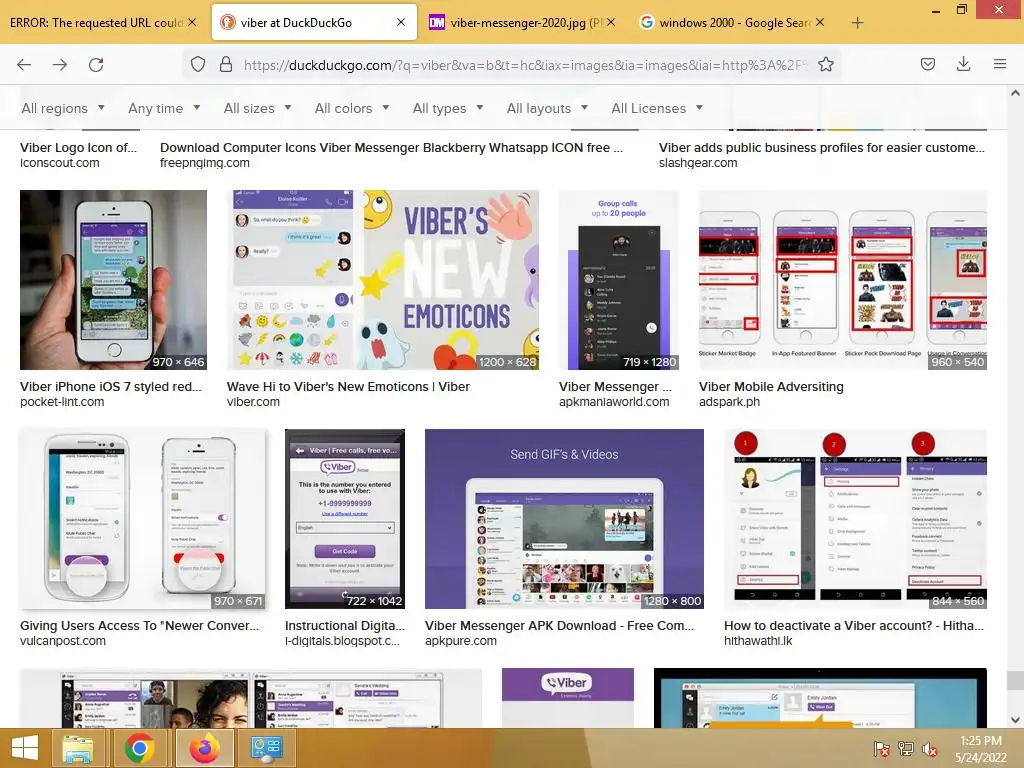Image resolution: width=1024 pixels, height=768 pixels.
Task: View site security padlock info
Action: (226, 65)
